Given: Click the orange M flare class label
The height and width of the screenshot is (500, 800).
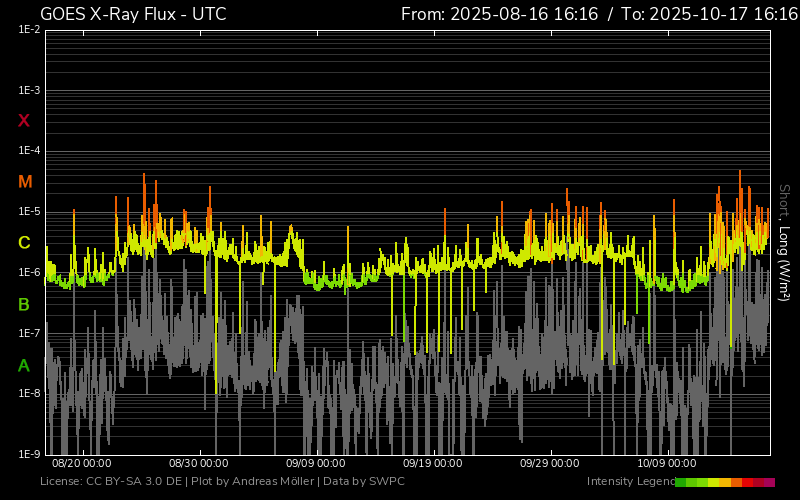Looking at the screenshot, I should (25, 182).
